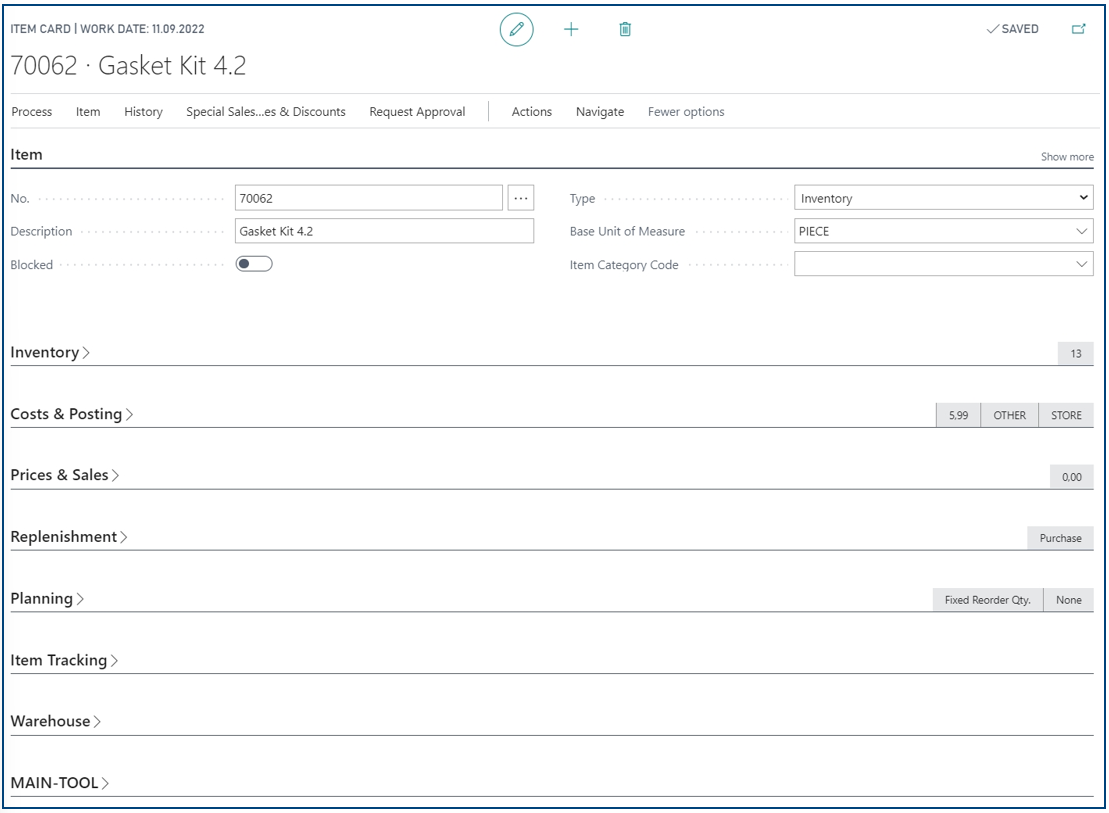Click the Show more link
The height and width of the screenshot is (813, 1109).
click(1067, 156)
